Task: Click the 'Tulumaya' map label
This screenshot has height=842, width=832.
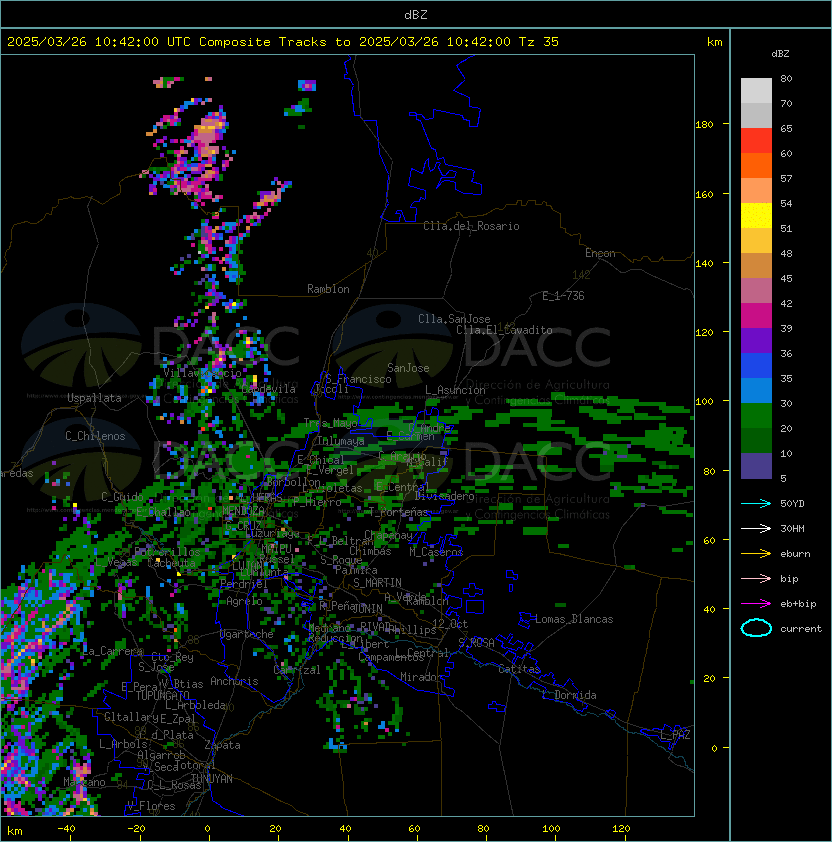Action: click(x=341, y=441)
